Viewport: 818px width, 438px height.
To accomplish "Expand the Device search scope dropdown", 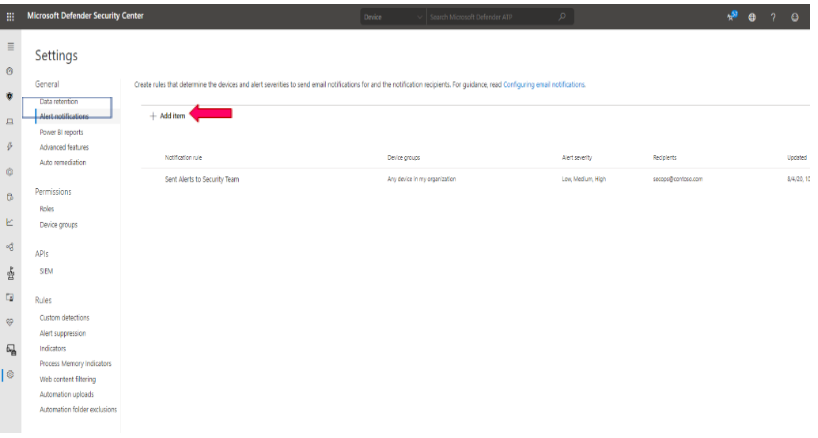I will click(x=393, y=17).
